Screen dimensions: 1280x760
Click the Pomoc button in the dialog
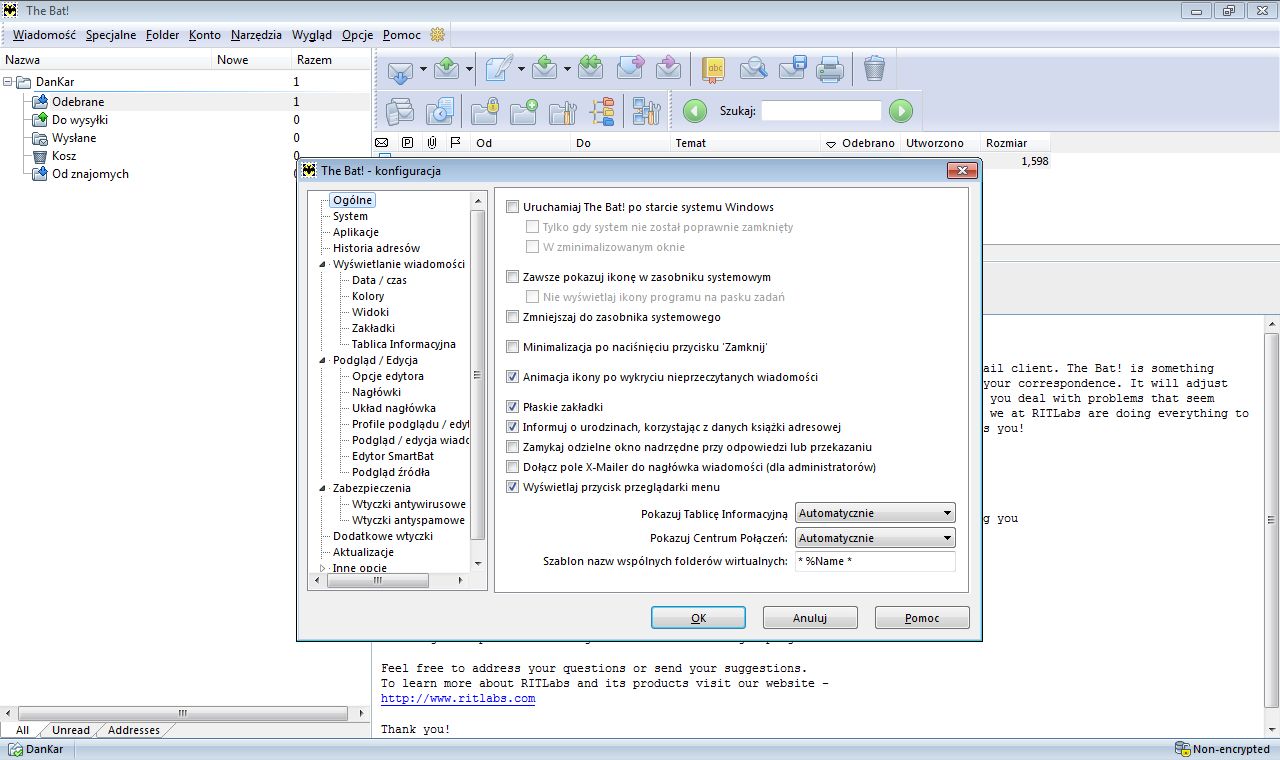tap(922, 618)
